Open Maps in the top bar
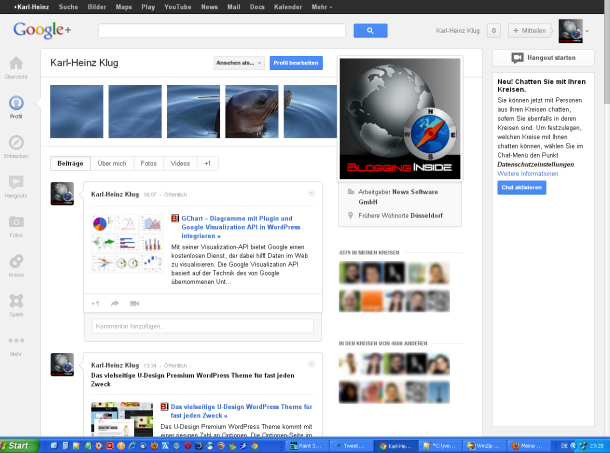This screenshot has height=453, width=610. click(124, 7)
